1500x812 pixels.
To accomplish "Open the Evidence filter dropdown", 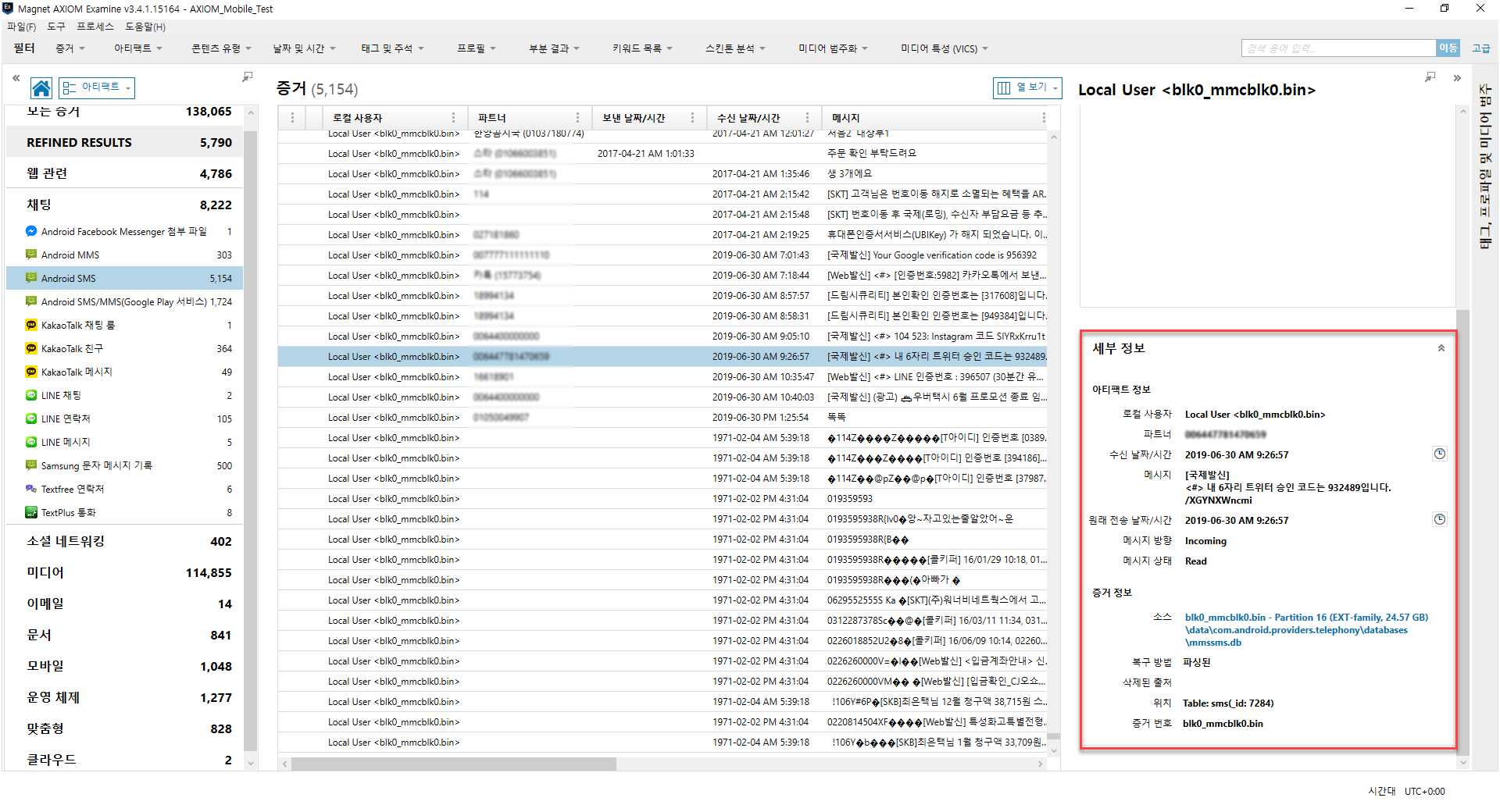I will coord(70,48).
